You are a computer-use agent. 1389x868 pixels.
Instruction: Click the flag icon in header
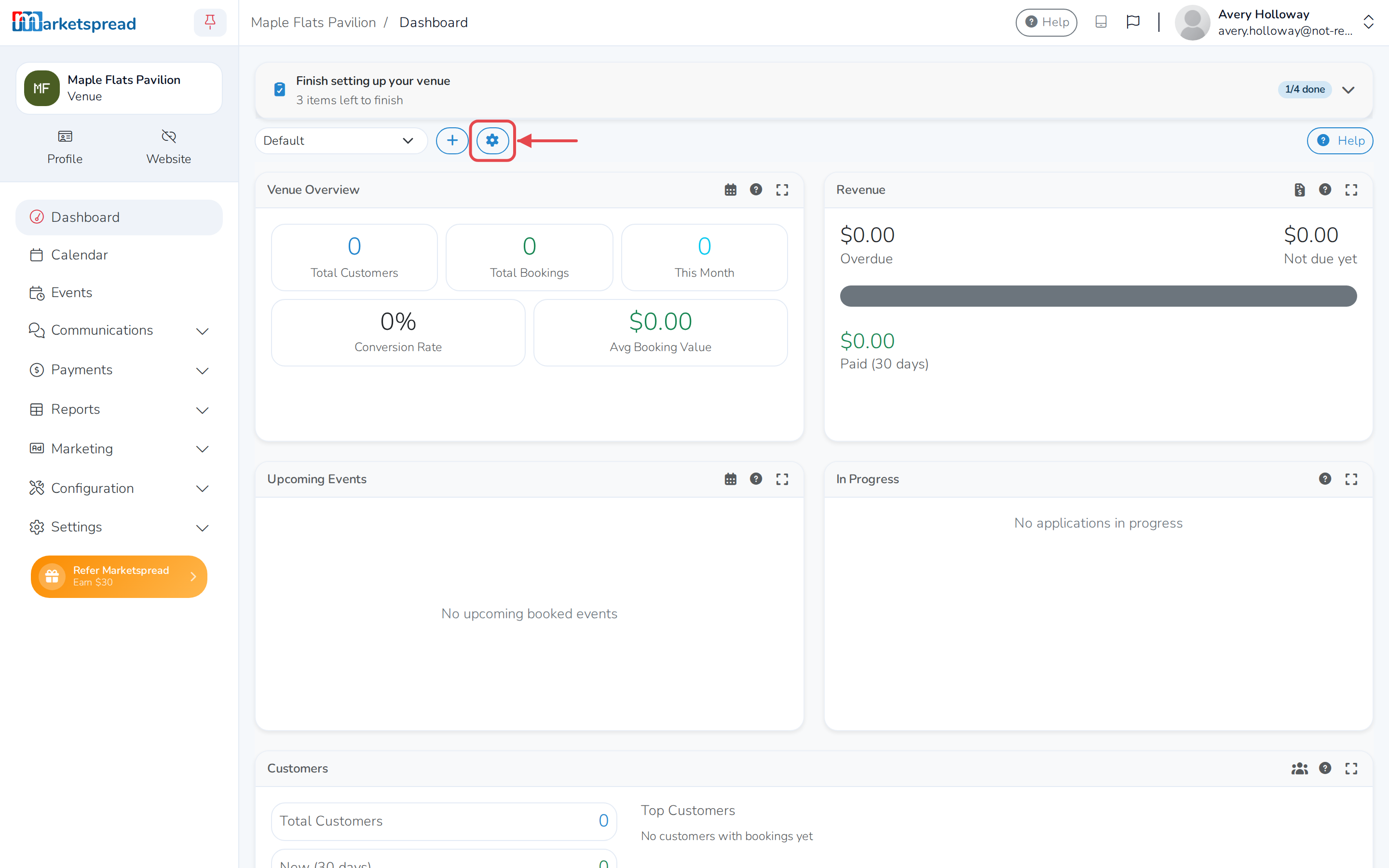pyautogui.click(x=1132, y=22)
